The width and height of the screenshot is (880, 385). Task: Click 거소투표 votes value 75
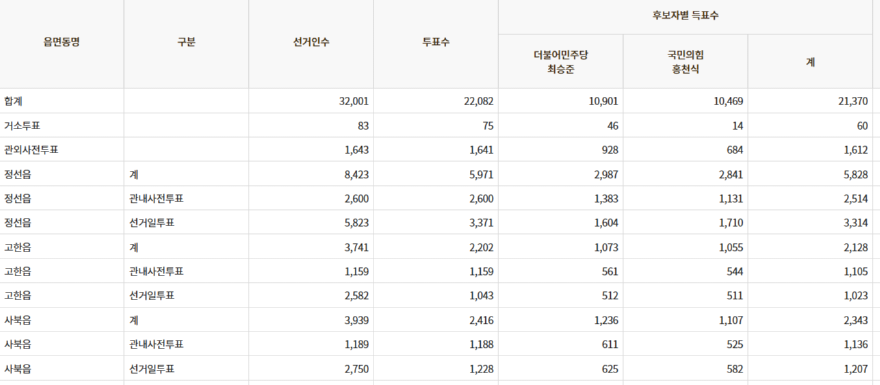pyautogui.click(x=488, y=126)
